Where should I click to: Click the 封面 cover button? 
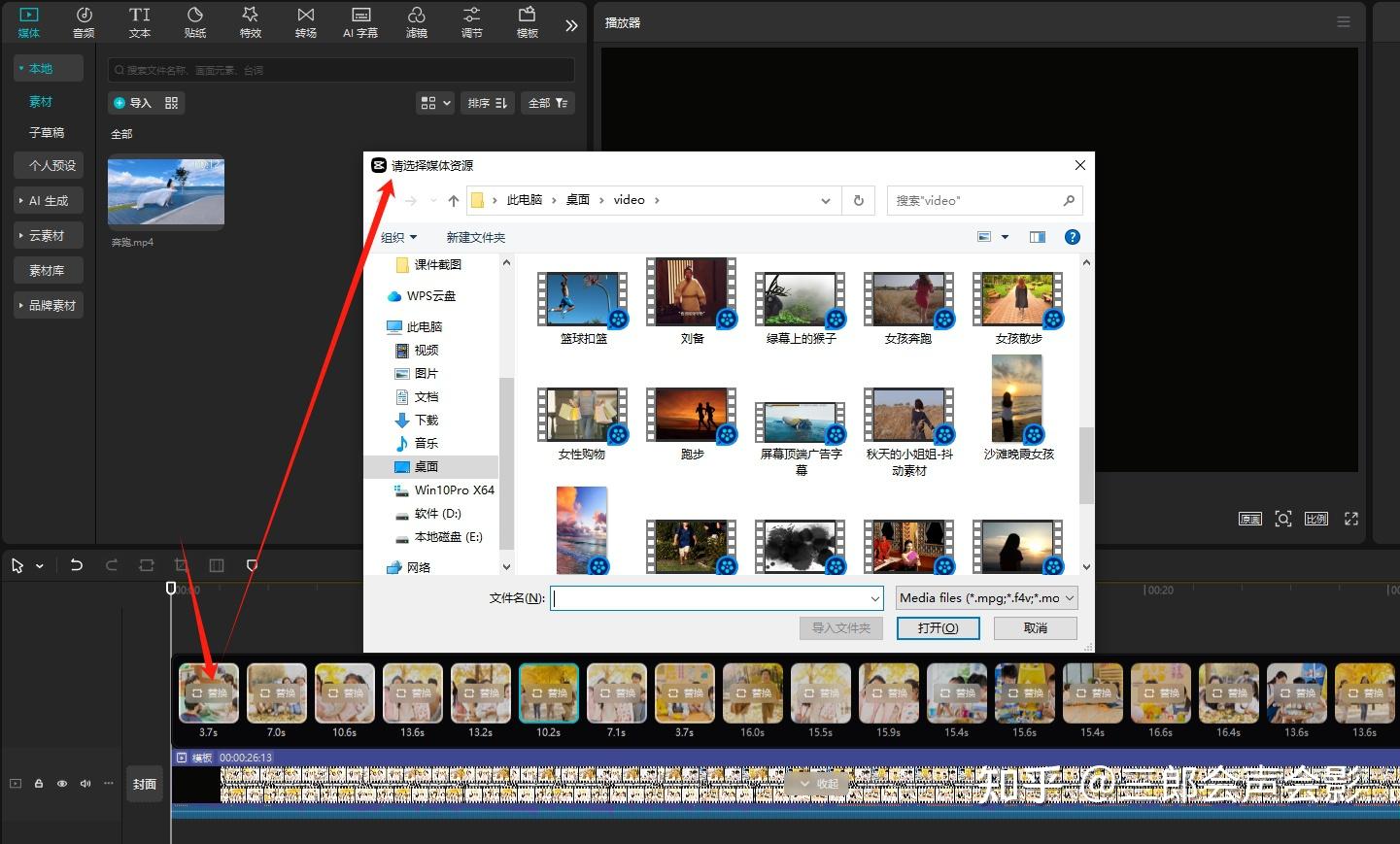[144, 783]
